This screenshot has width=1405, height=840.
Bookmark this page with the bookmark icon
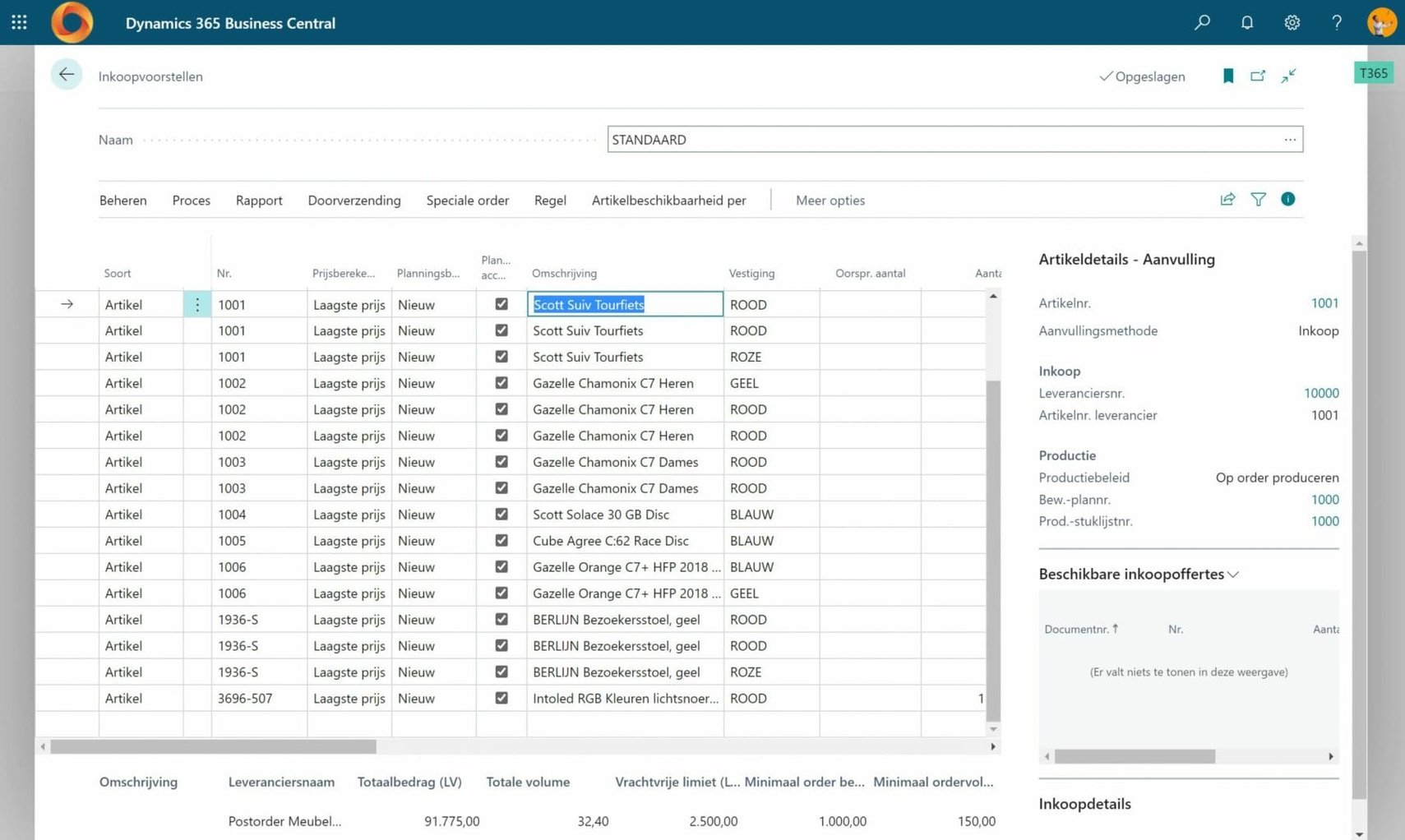pyautogui.click(x=1228, y=76)
